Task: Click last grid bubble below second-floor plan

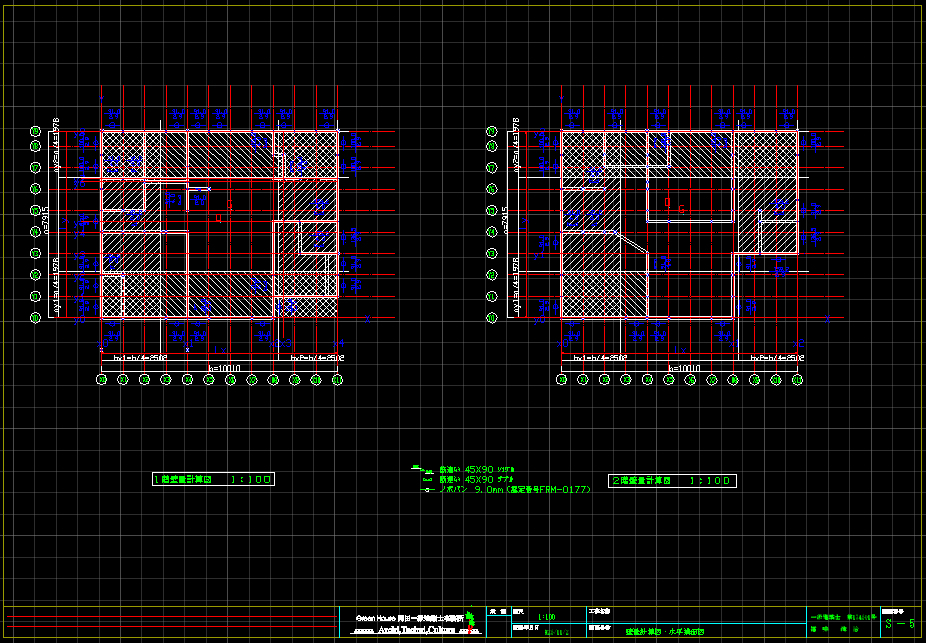Action: click(x=797, y=380)
